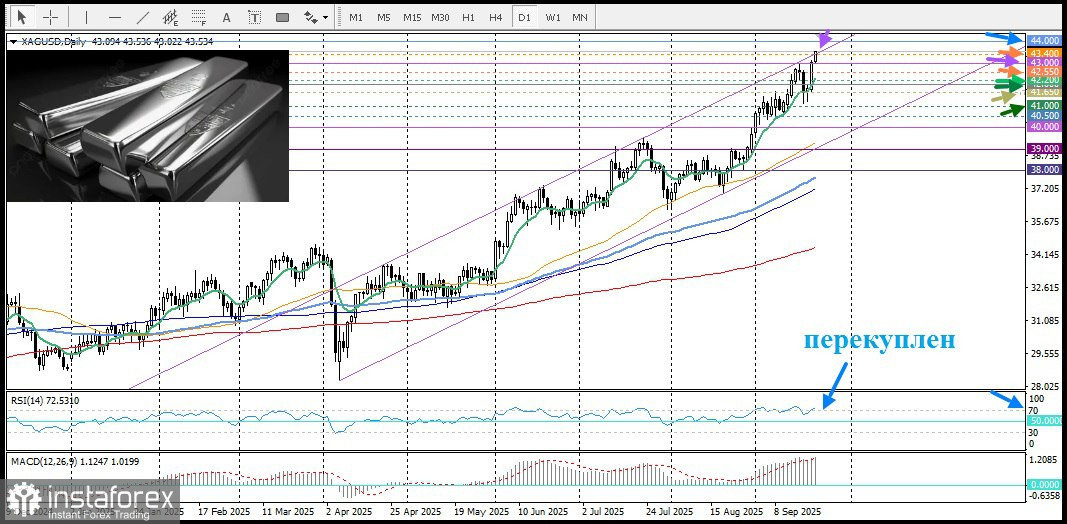This screenshot has height=524, width=1067.
Task: Select the text 'A' tool
Action: coord(227,17)
